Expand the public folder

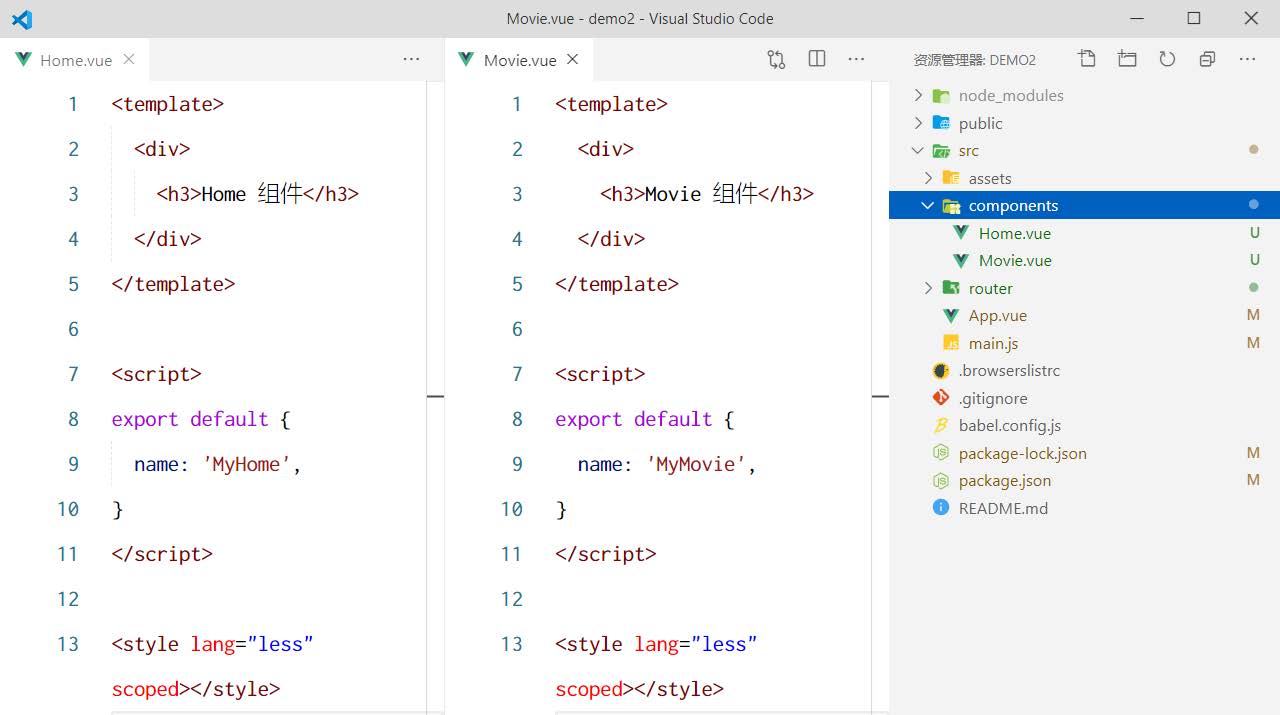pyautogui.click(x=980, y=123)
